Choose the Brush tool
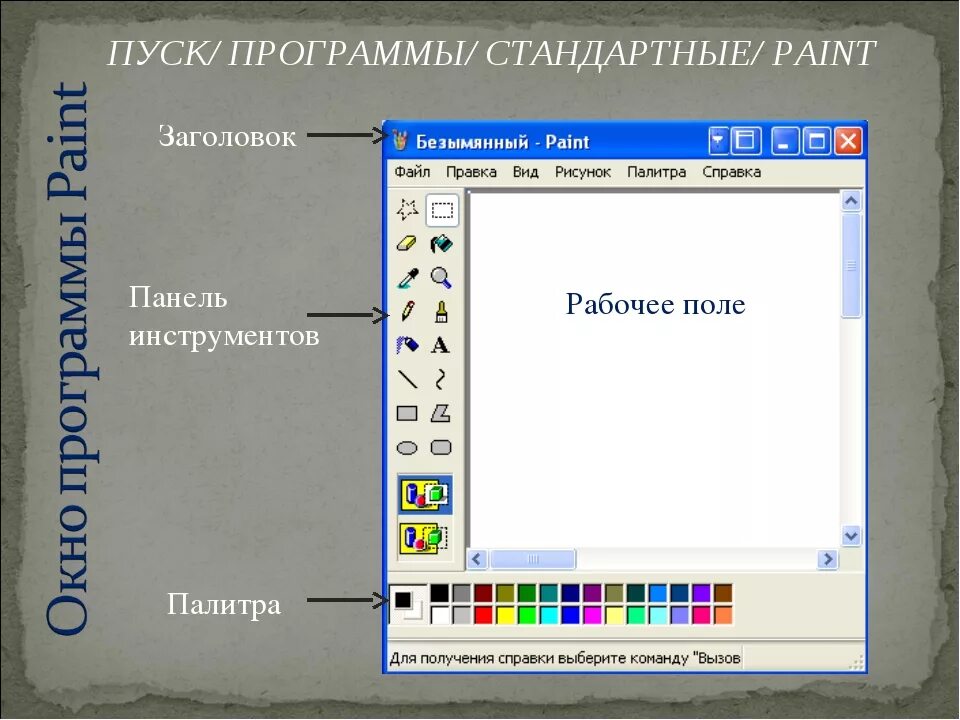The width and height of the screenshot is (960, 720). [x=441, y=312]
